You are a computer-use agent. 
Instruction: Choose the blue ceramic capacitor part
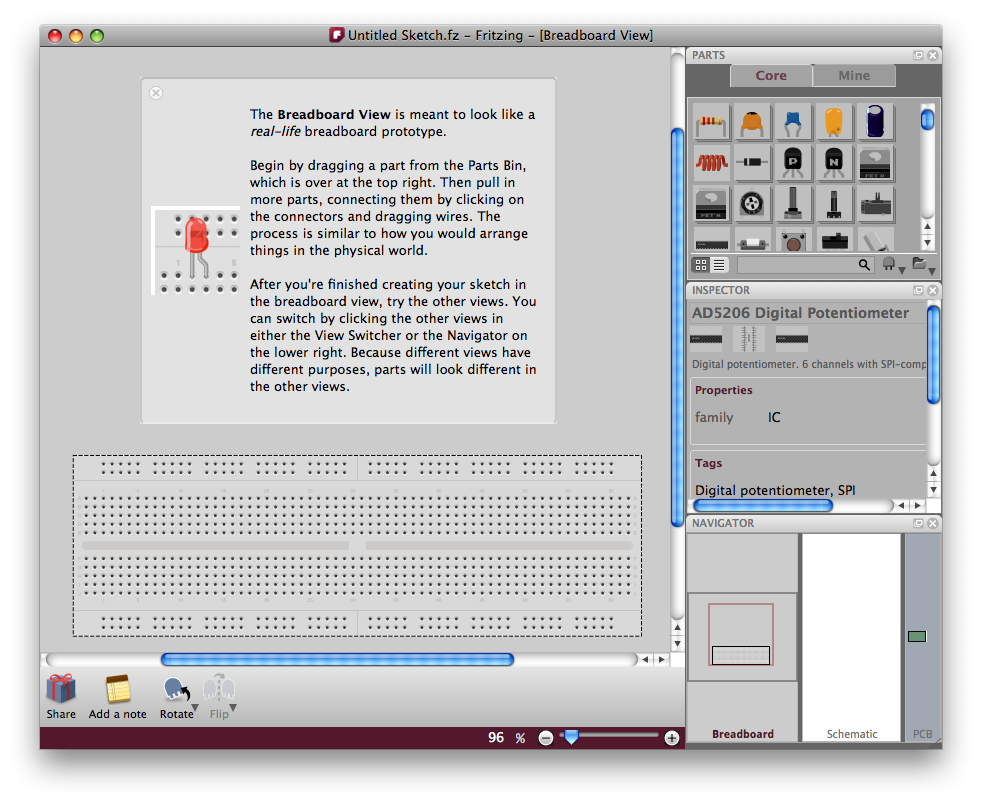[793, 121]
